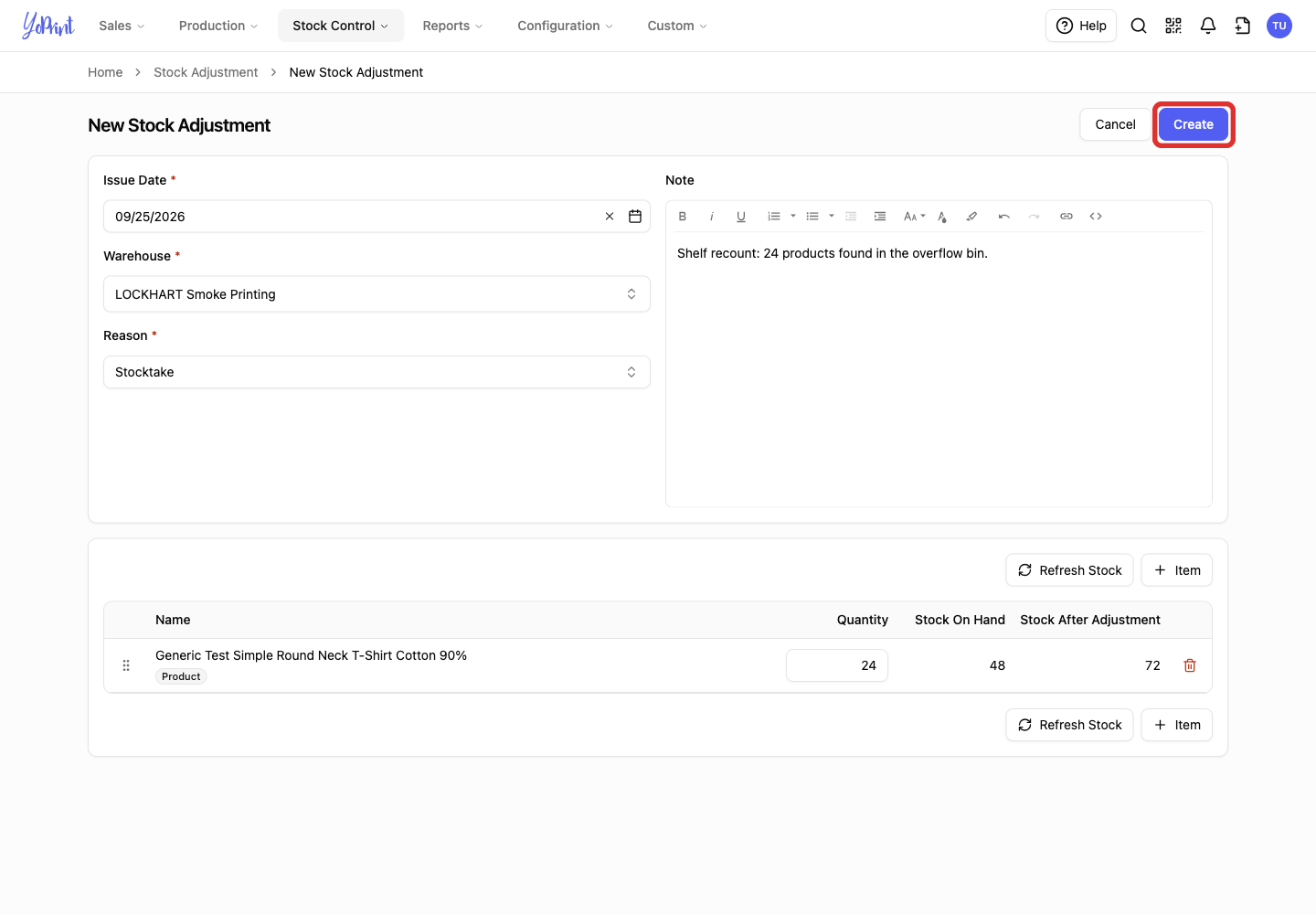The width and height of the screenshot is (1316, 914).
Task: Open bullet list style dropdown arrow
Action: point(832,217)
